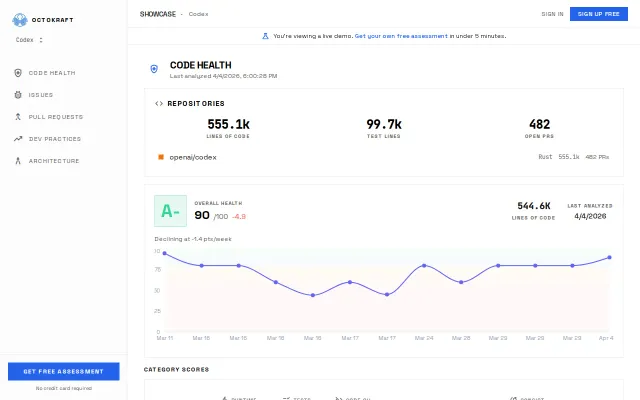Viewport: 640px width, 400px height.
Task: Click the Showcase breadcrumb text
Action: pyautogui.click(x=158, y=14)
